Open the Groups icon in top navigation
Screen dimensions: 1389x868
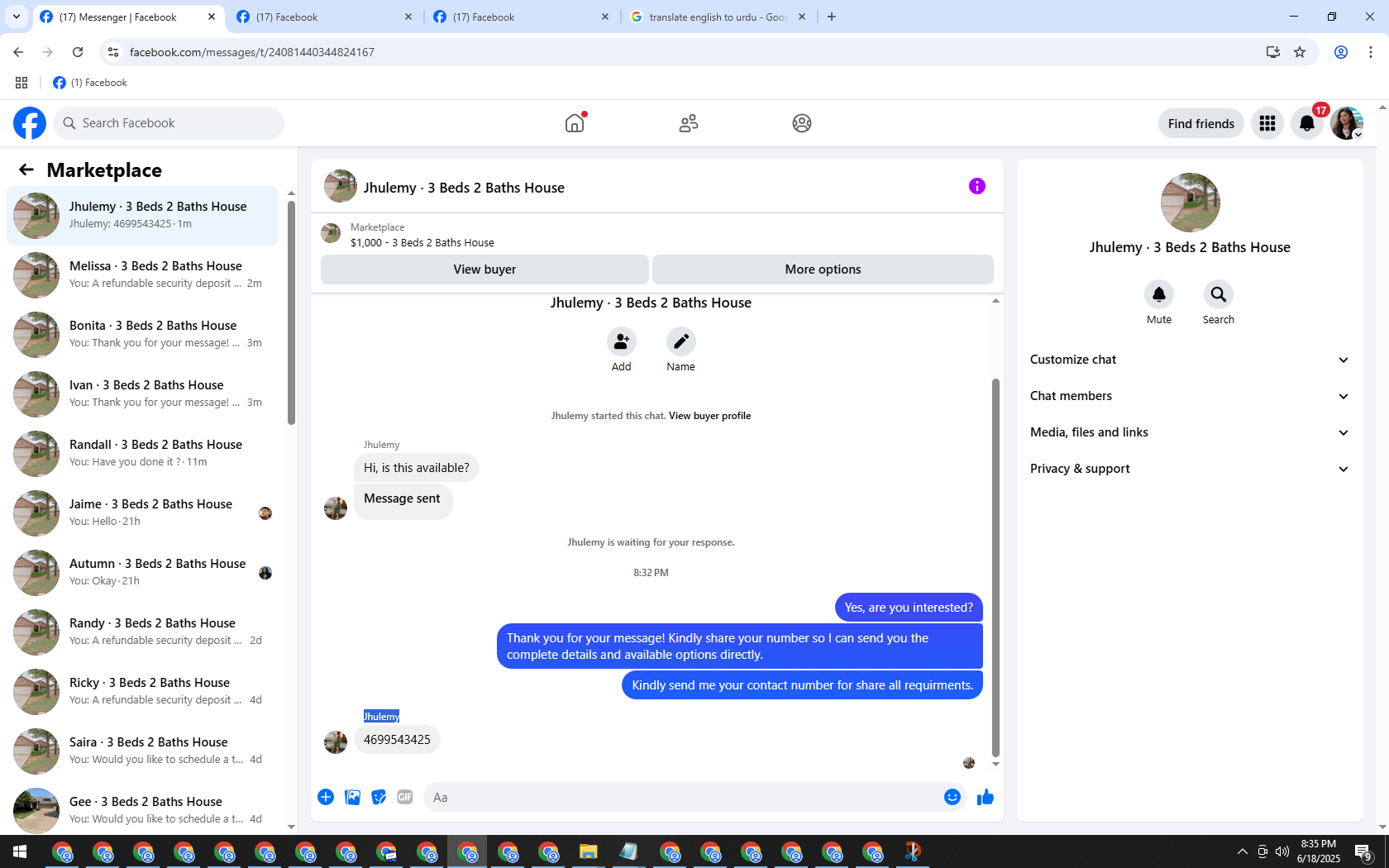point(802,123)
